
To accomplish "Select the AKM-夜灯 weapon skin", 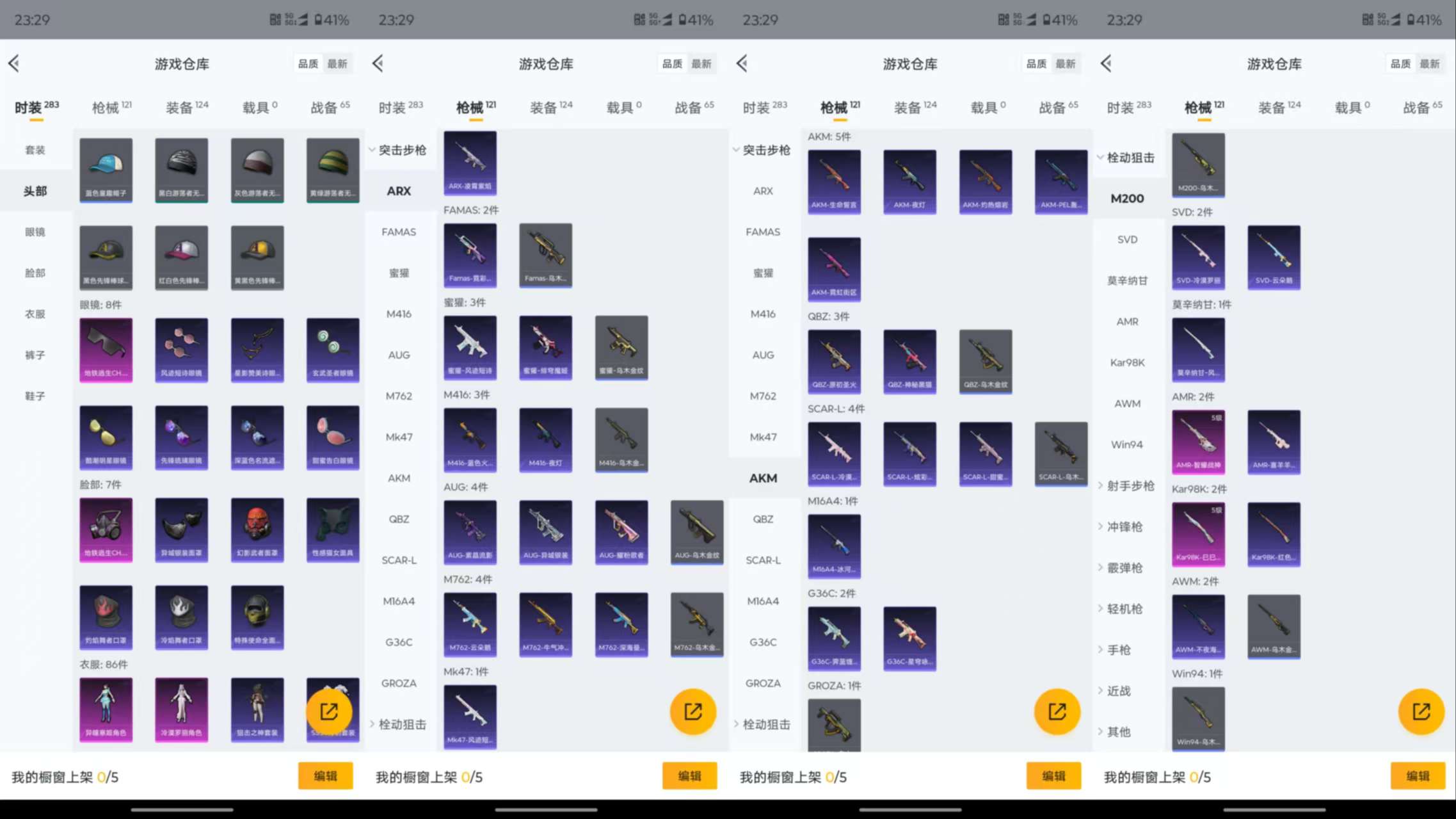I will coord(909,181).
